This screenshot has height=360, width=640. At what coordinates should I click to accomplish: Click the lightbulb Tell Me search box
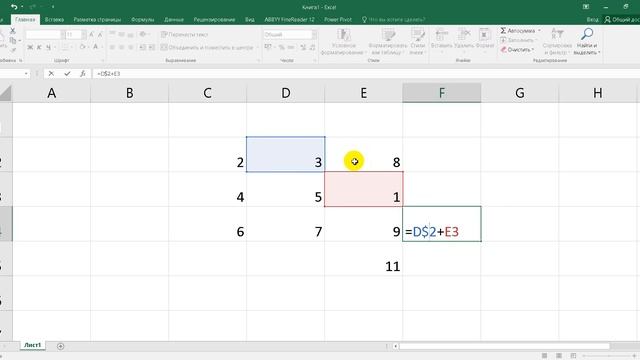pos(393,20)
